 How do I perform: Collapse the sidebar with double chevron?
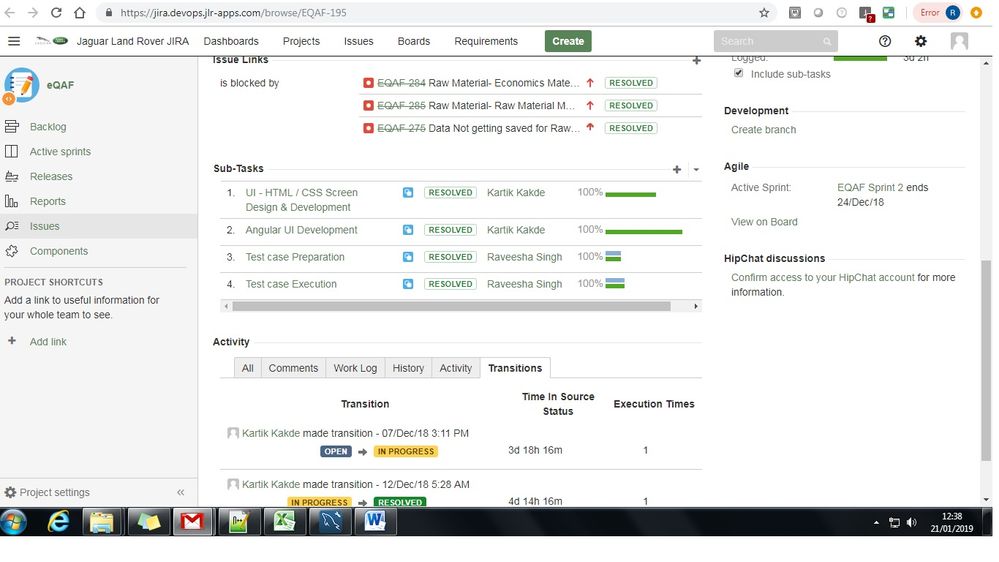(x=180, y=493)
